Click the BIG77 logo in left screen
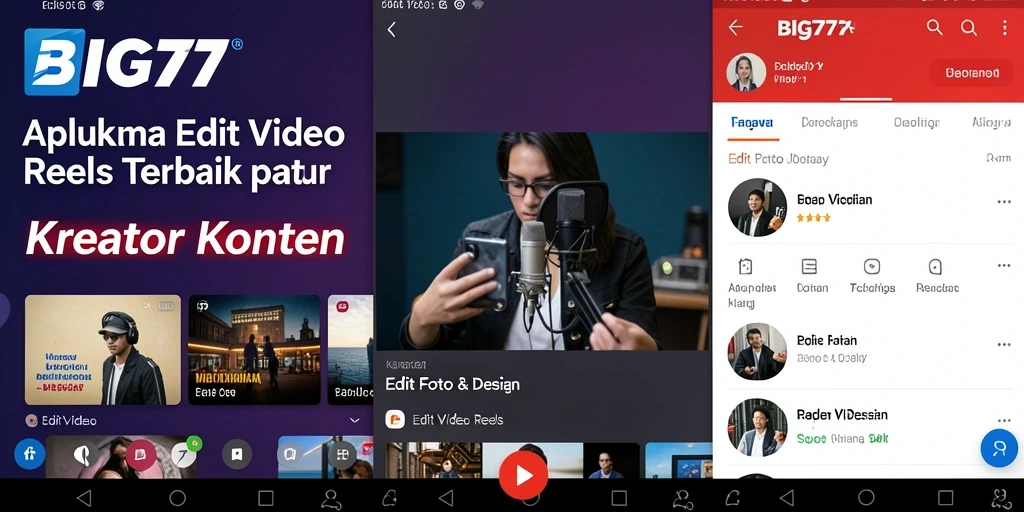The height and width of the screenshot is (512, 1024). click(x=133, y=61)
